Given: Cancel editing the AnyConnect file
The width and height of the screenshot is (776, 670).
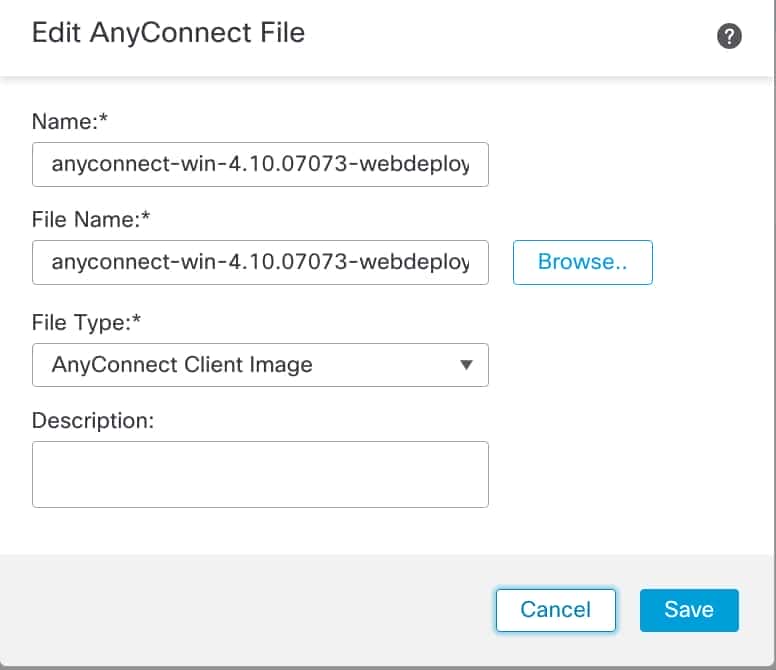Looking at the screenshot, I should pyautogui.click(x=556, y=610).
